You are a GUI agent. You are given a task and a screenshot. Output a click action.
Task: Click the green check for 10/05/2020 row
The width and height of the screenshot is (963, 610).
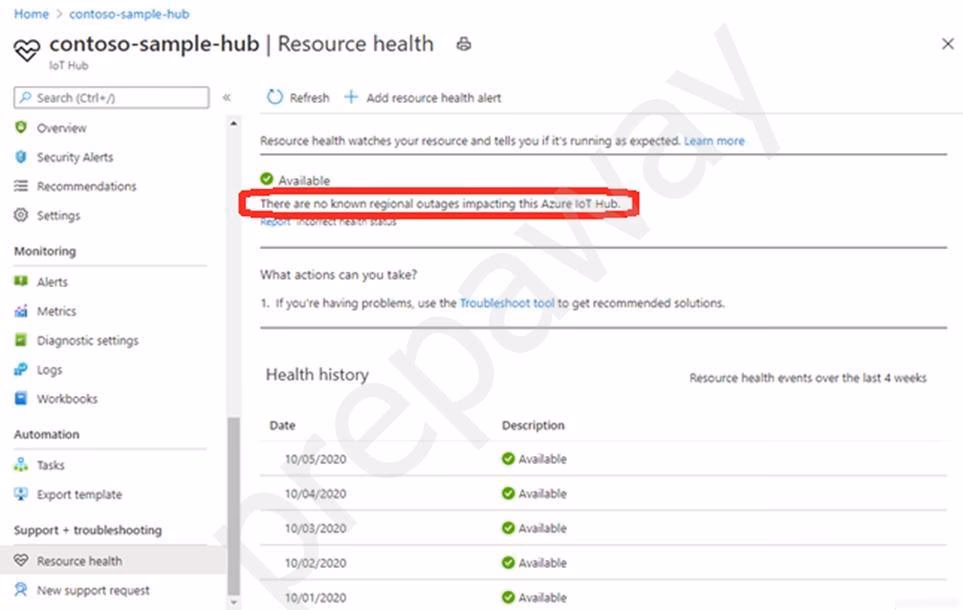pyautogui.click(x=508, y=458)
